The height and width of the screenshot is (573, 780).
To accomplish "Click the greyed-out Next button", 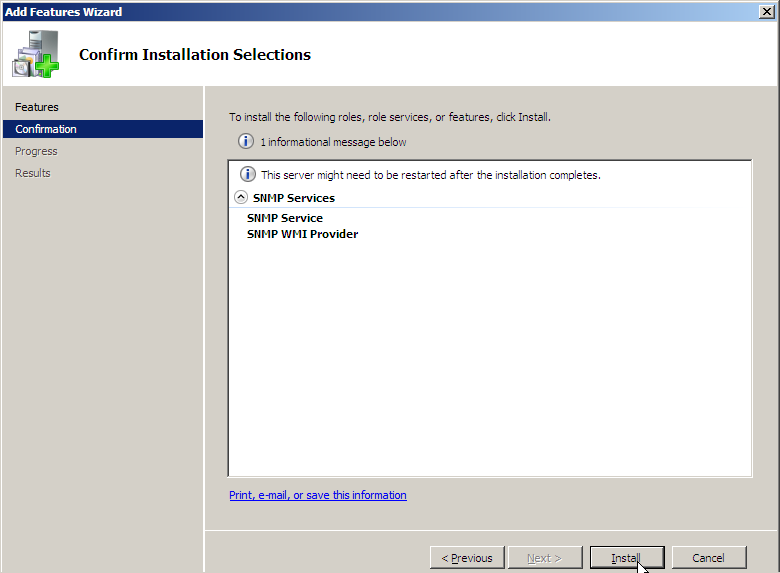I will point(544,558).
